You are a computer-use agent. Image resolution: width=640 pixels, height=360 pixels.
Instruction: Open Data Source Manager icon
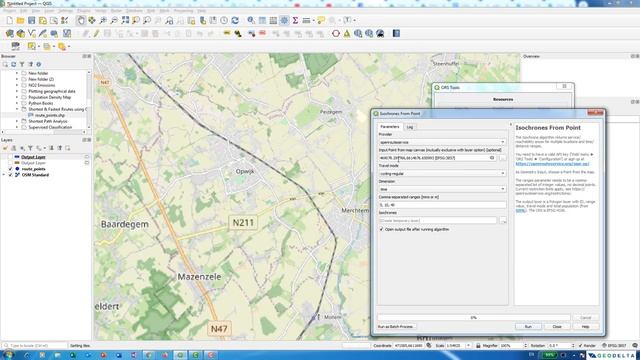9,33
